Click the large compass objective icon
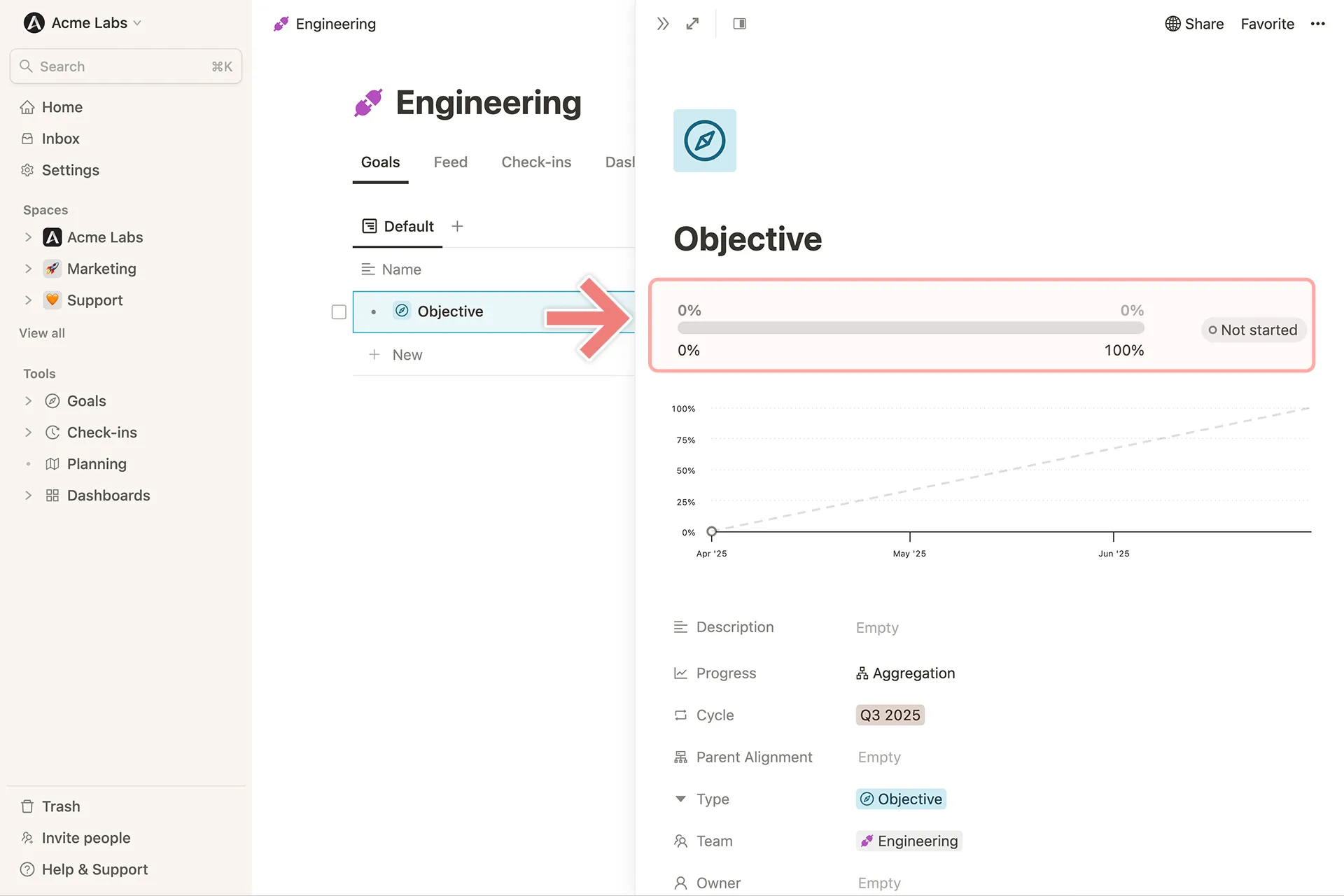The image size is (1344, 896). click(x=704, y=141)
